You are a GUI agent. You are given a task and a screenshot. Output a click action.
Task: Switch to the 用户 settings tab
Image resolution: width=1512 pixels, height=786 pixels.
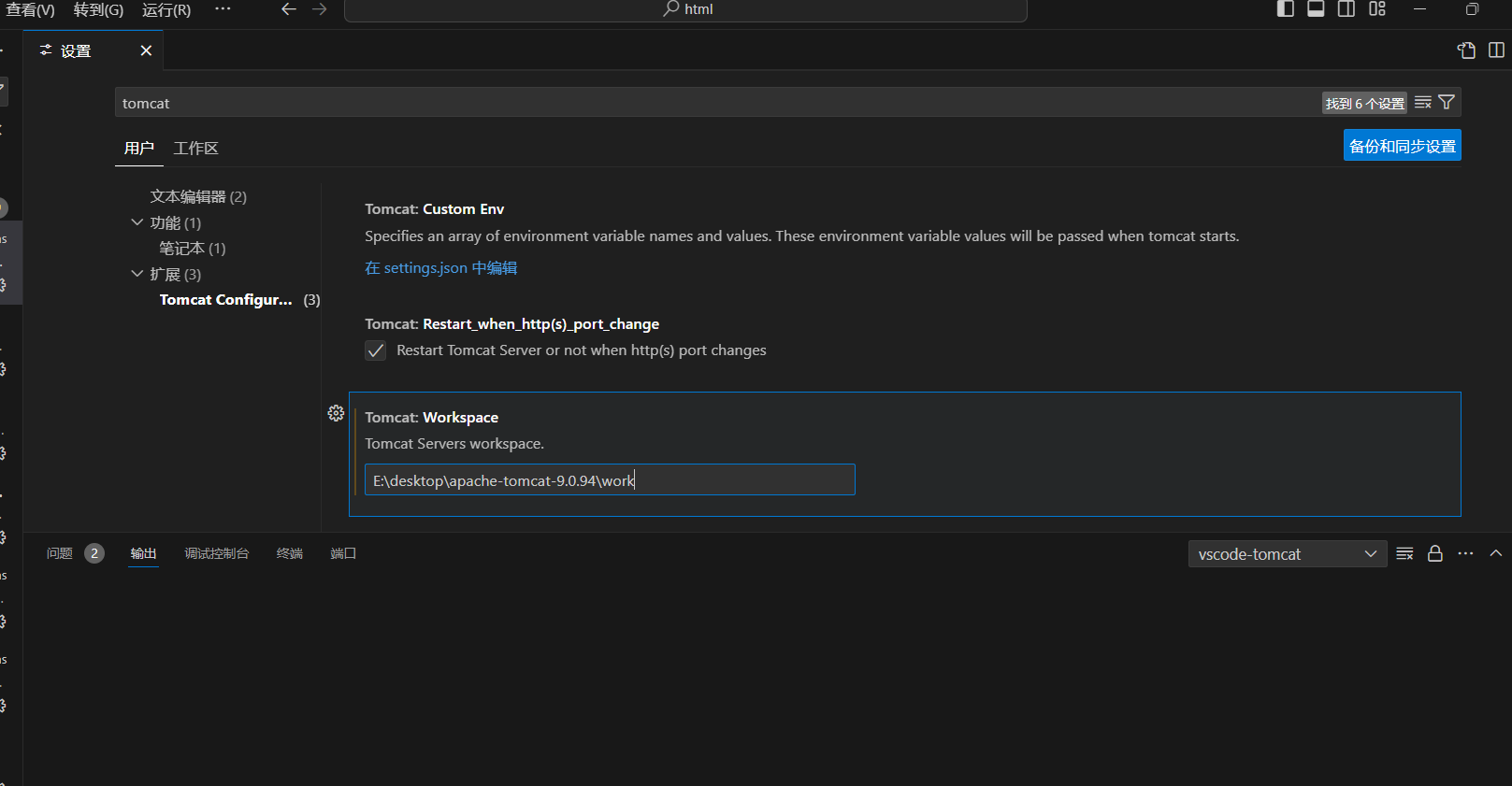(x=139, y=148)
